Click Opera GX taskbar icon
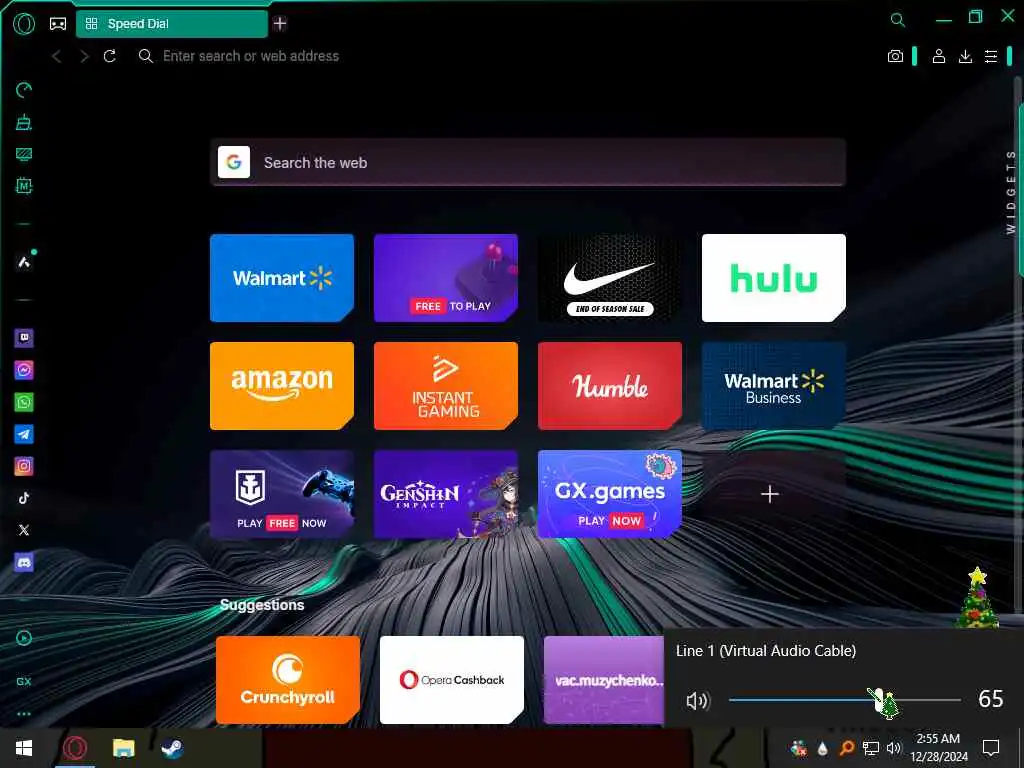1024x768 pixels. click(x=74, y=748)
